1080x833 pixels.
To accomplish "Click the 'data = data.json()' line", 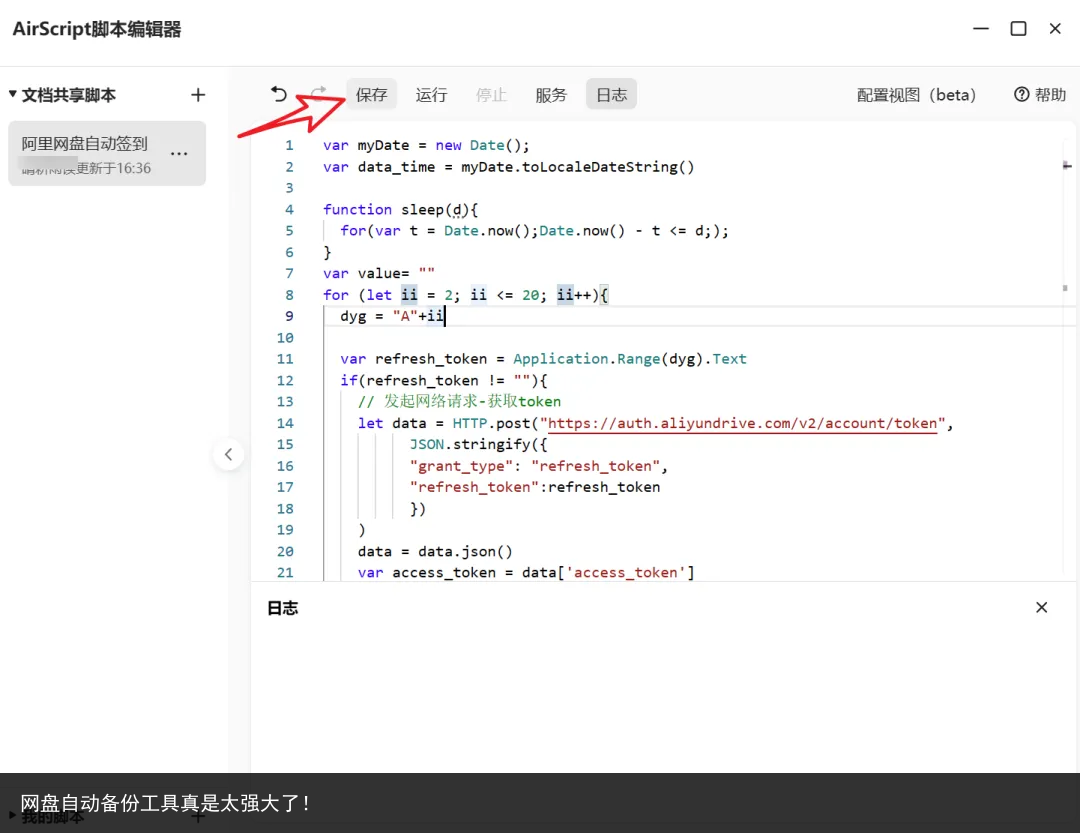I will point(435,551).
